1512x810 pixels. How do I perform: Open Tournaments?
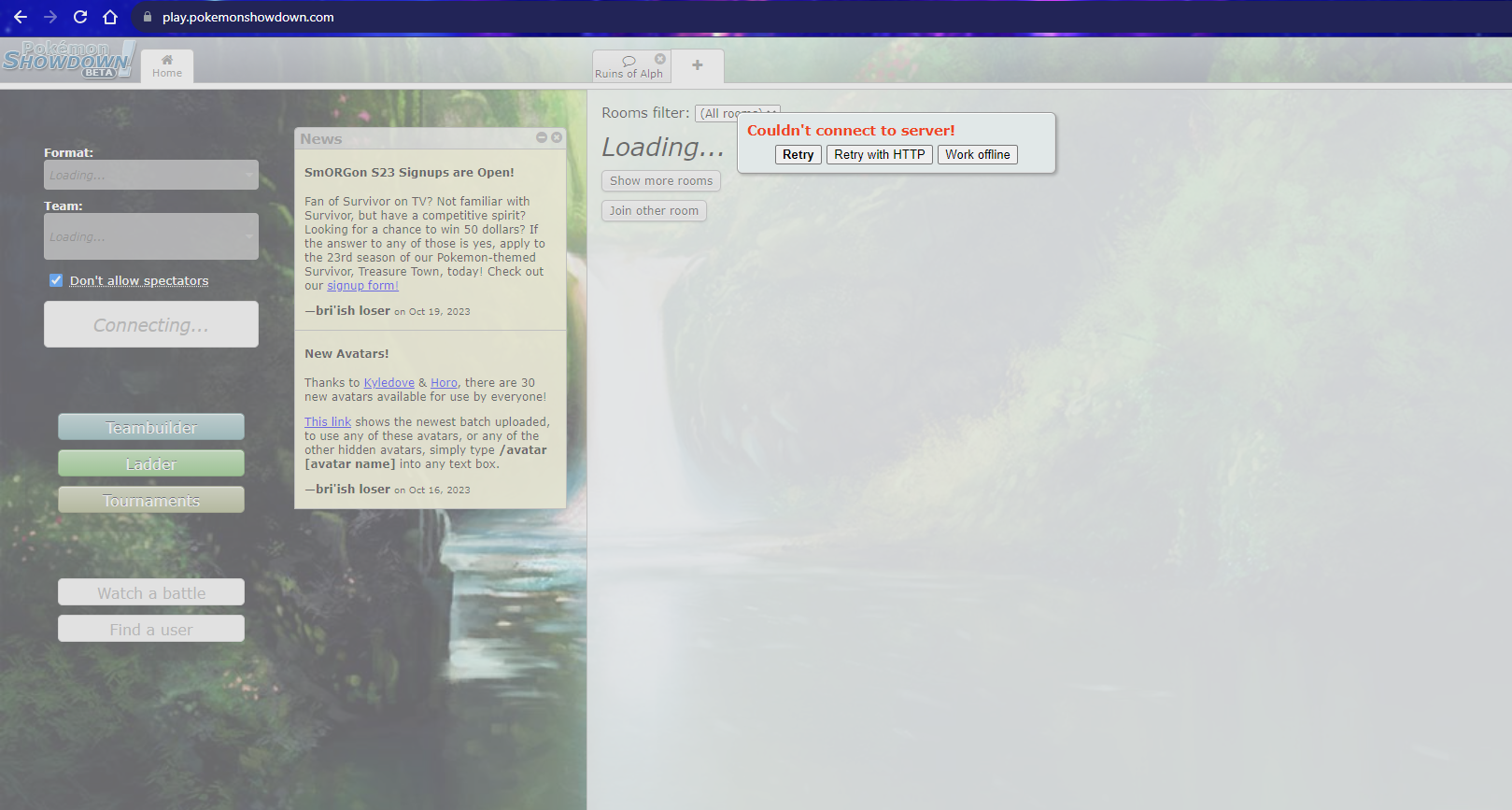click(x=151, y=500)
